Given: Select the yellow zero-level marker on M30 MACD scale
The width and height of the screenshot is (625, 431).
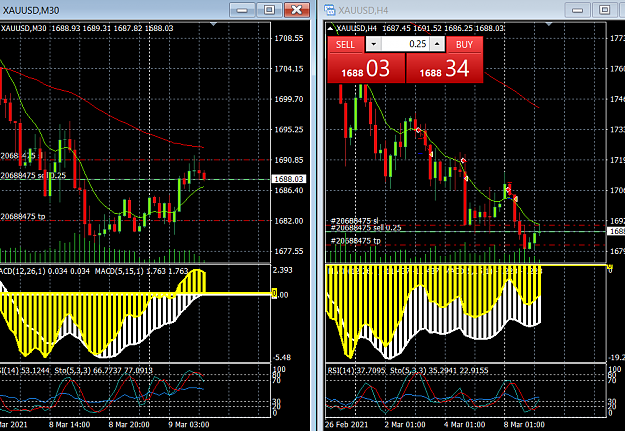Looking at the screenshot, I should click(x=274, y=294).
